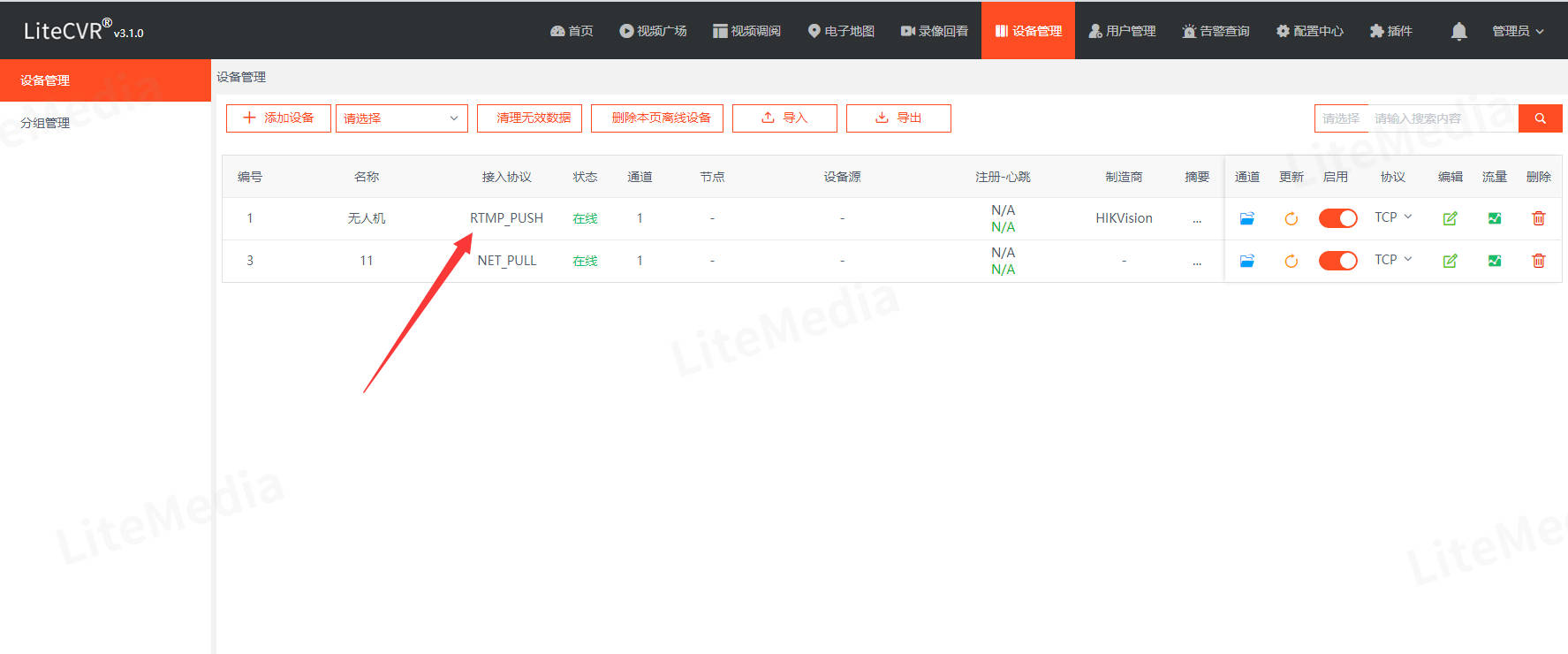Disable the 无人机 device toggle
The width and height of the screenshot is (1568, 654).
click(x=1337, y=218)
